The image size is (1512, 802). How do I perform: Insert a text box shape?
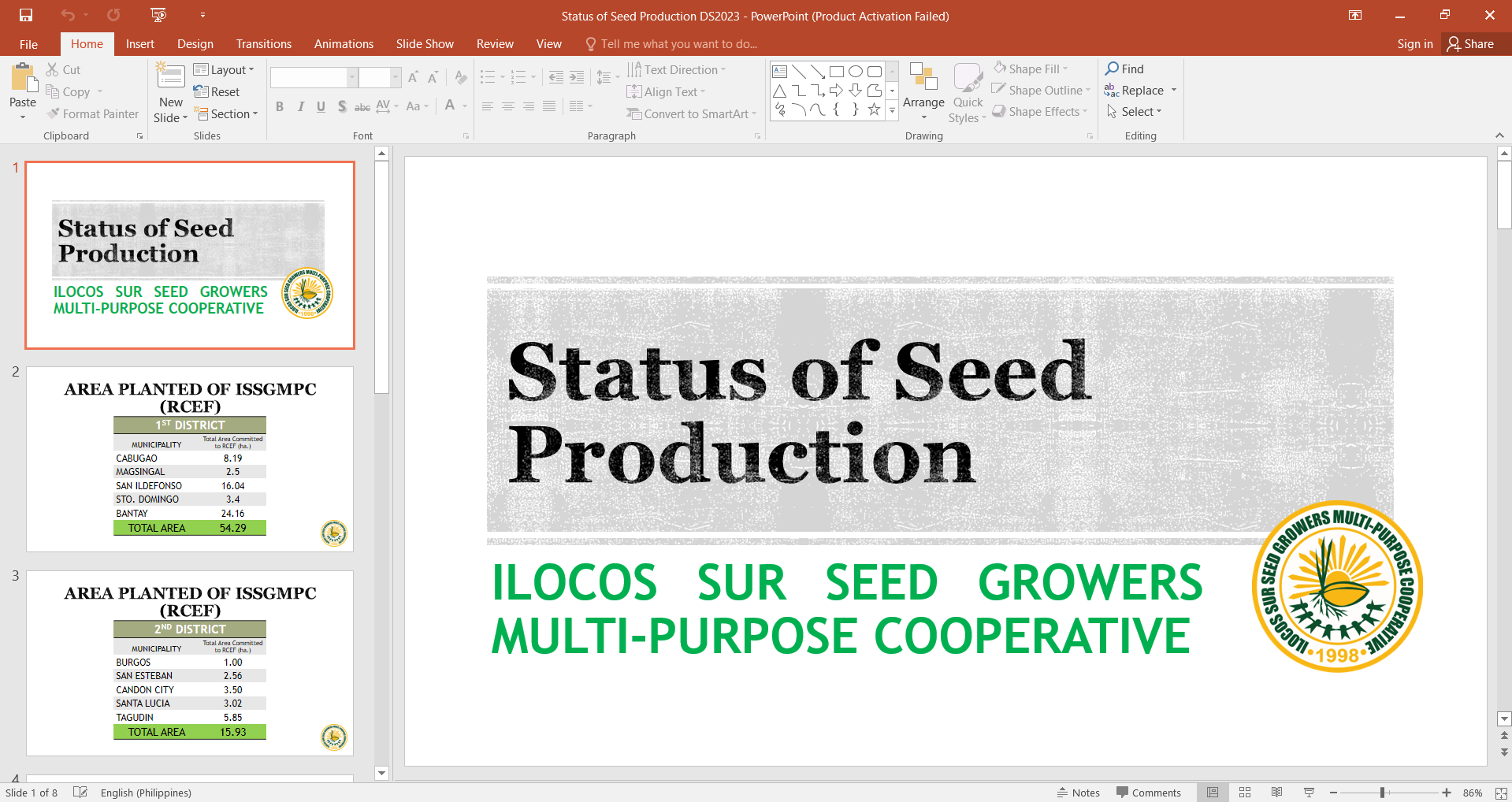(x=780, y=72)
